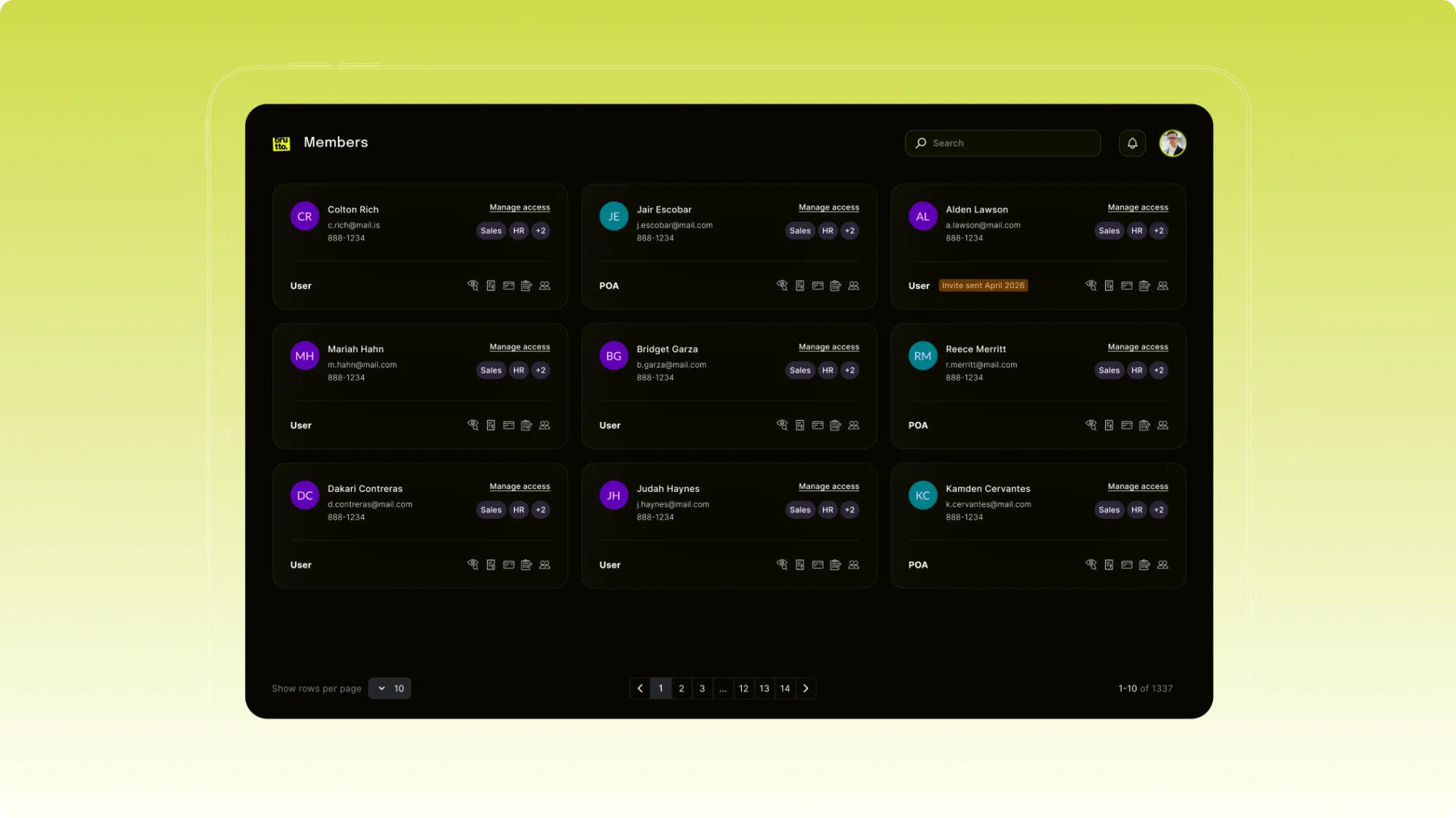Click the people group icon on Jair Escobar's card
1456x818 pixels.
click(x=854, y=285)
